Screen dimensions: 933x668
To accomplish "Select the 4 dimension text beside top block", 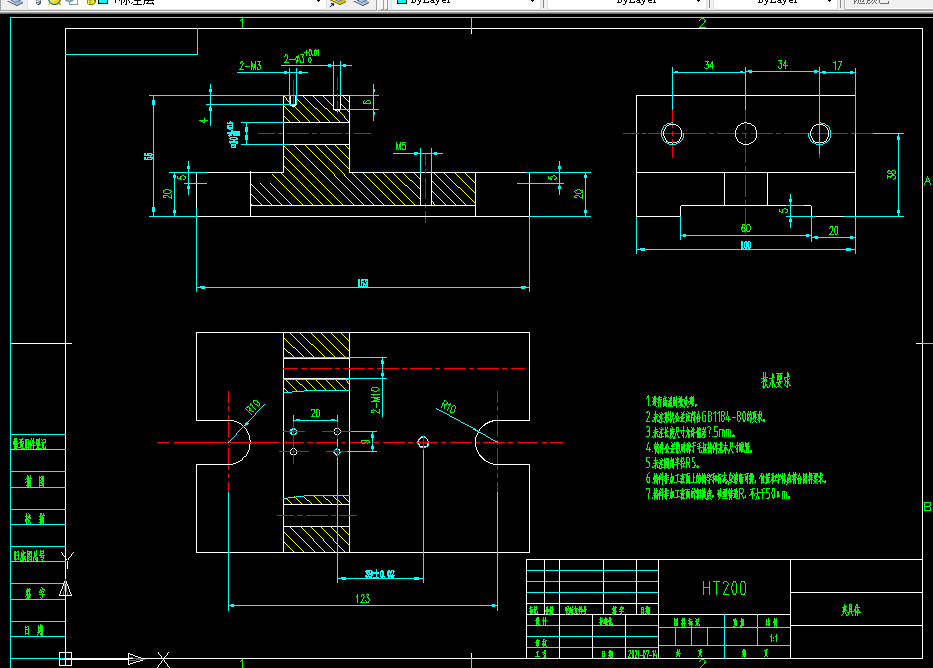I will [x=204, y=120].
